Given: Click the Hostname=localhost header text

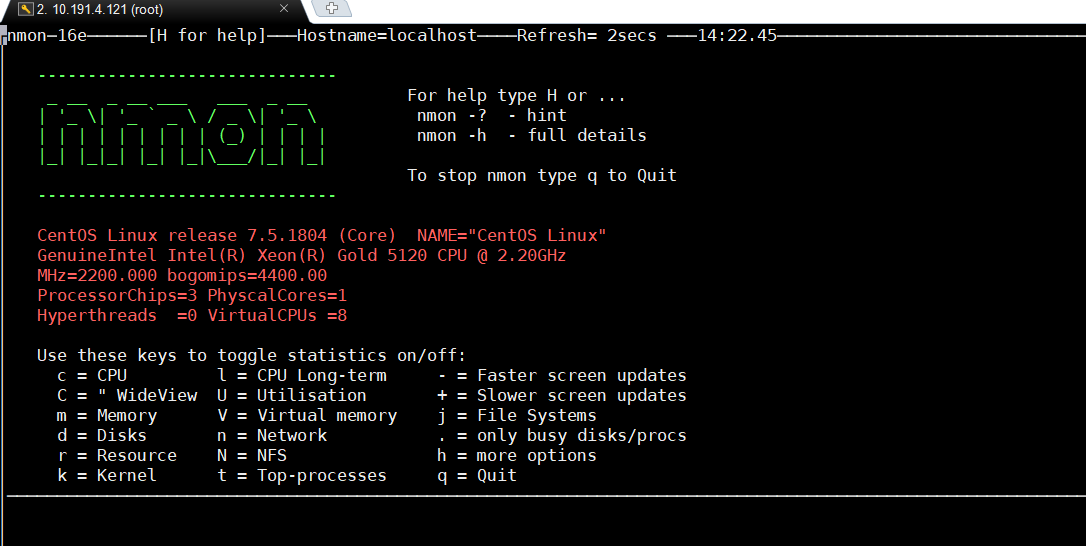Looking at the screenshot, I should (387, 35).
